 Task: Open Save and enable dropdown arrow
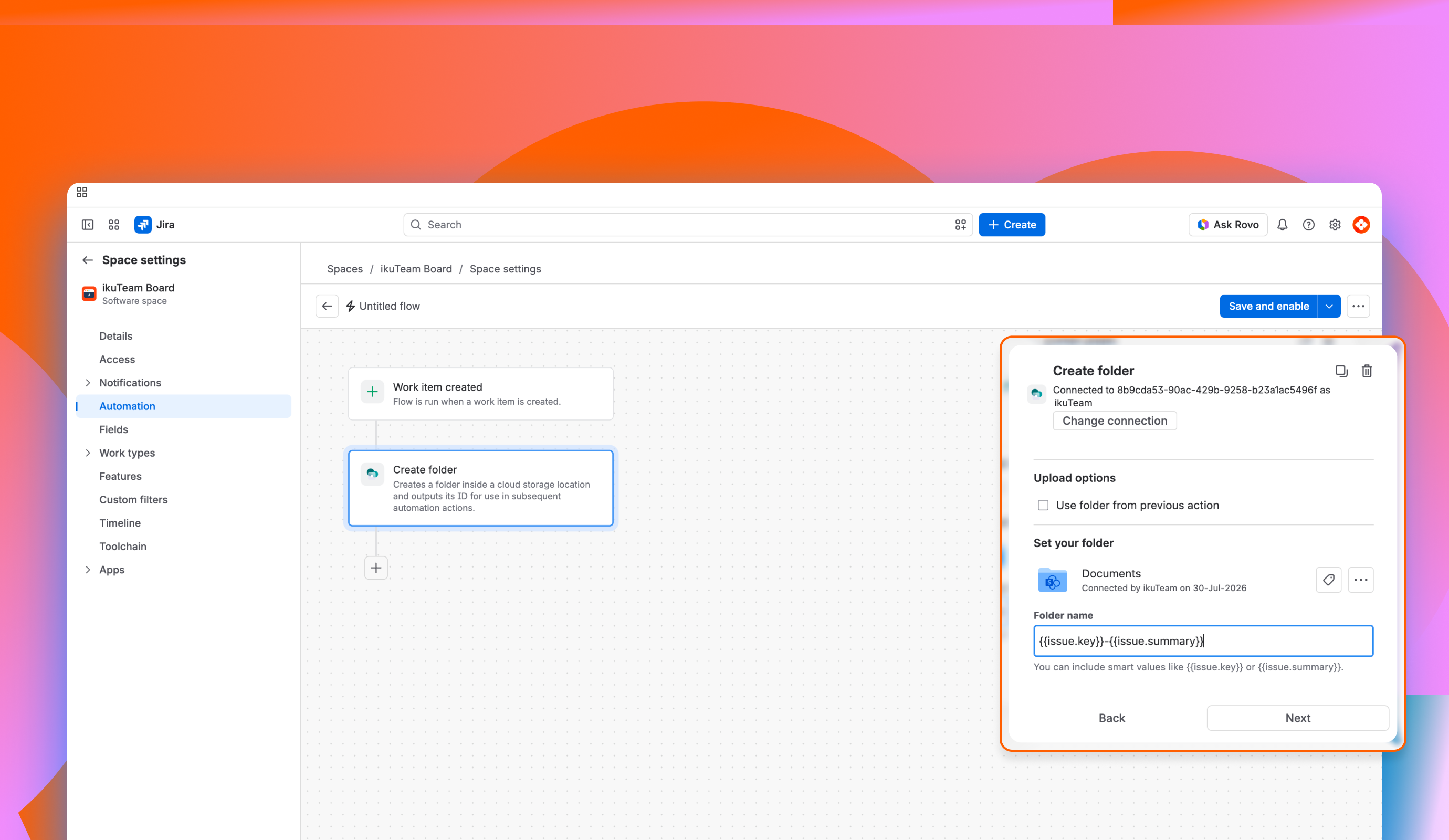coord(1329,307)
